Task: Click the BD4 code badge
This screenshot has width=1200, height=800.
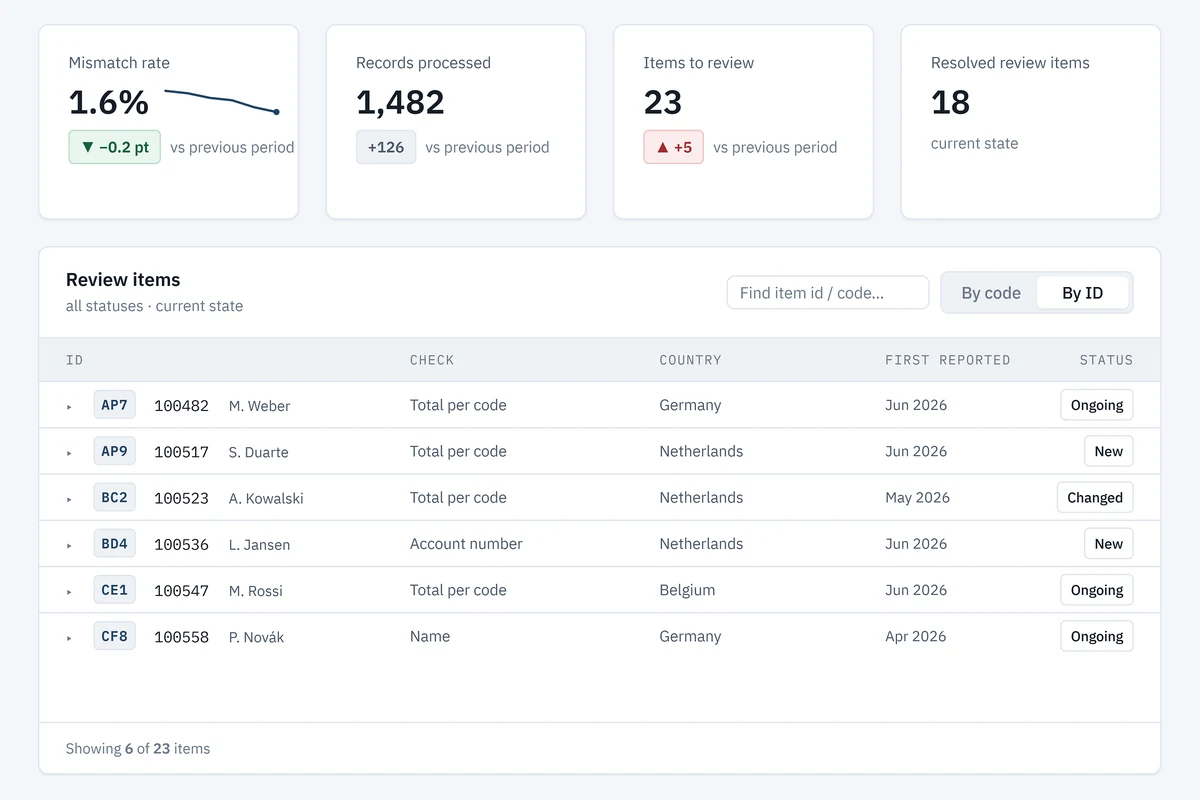Action: pos(114,544)
